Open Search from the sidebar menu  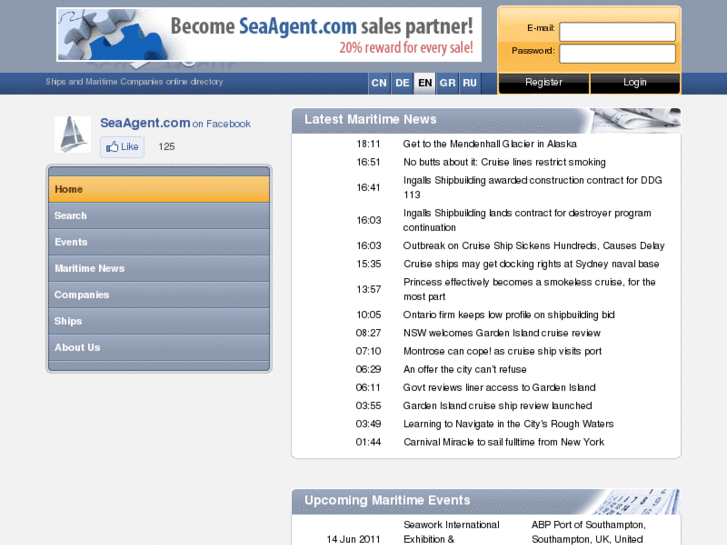pyautogui.click(x=159, y=216)
